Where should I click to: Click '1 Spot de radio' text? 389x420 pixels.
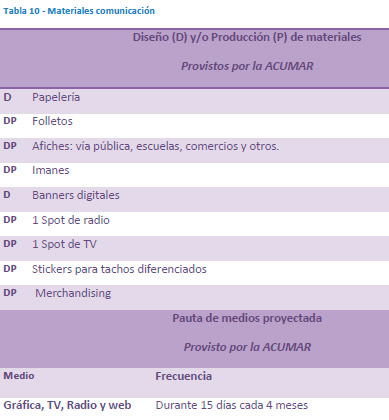click(71, 220)
